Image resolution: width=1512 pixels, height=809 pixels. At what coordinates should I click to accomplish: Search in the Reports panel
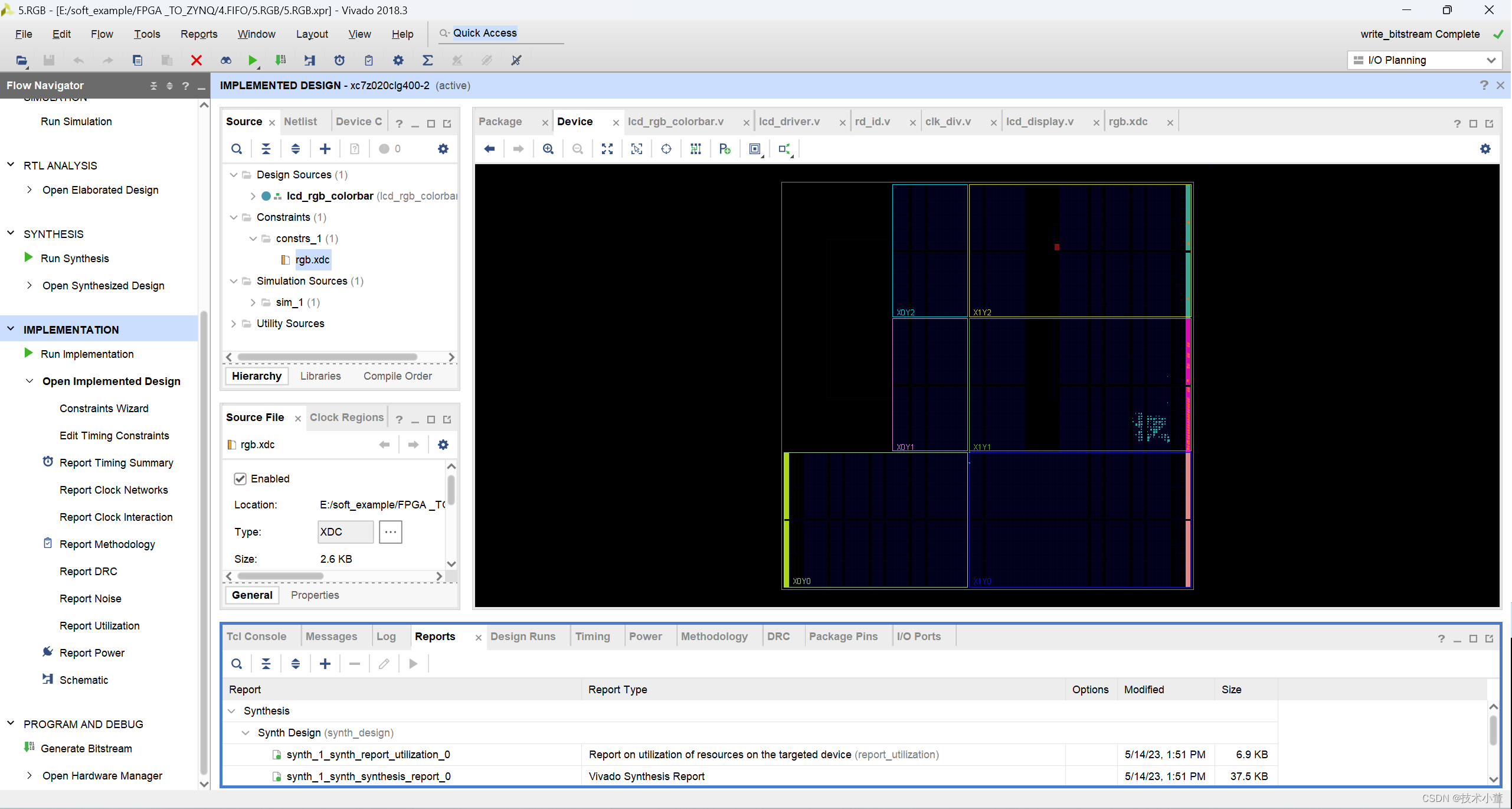point(237,664)
